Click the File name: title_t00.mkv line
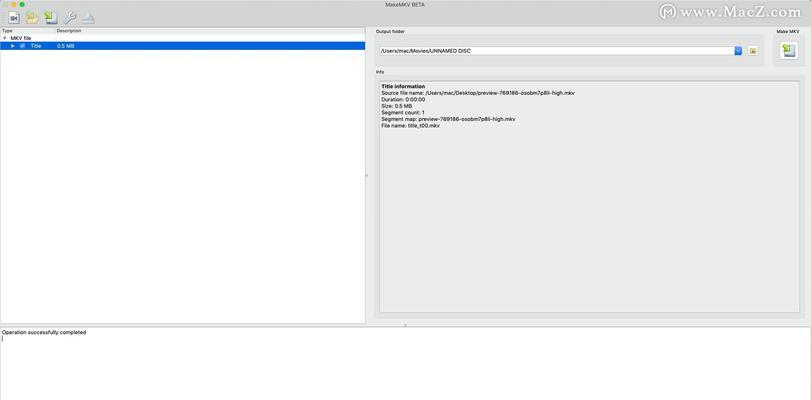Screen dimensions: 811x400 pyautogui.click(x=410, y=126)
